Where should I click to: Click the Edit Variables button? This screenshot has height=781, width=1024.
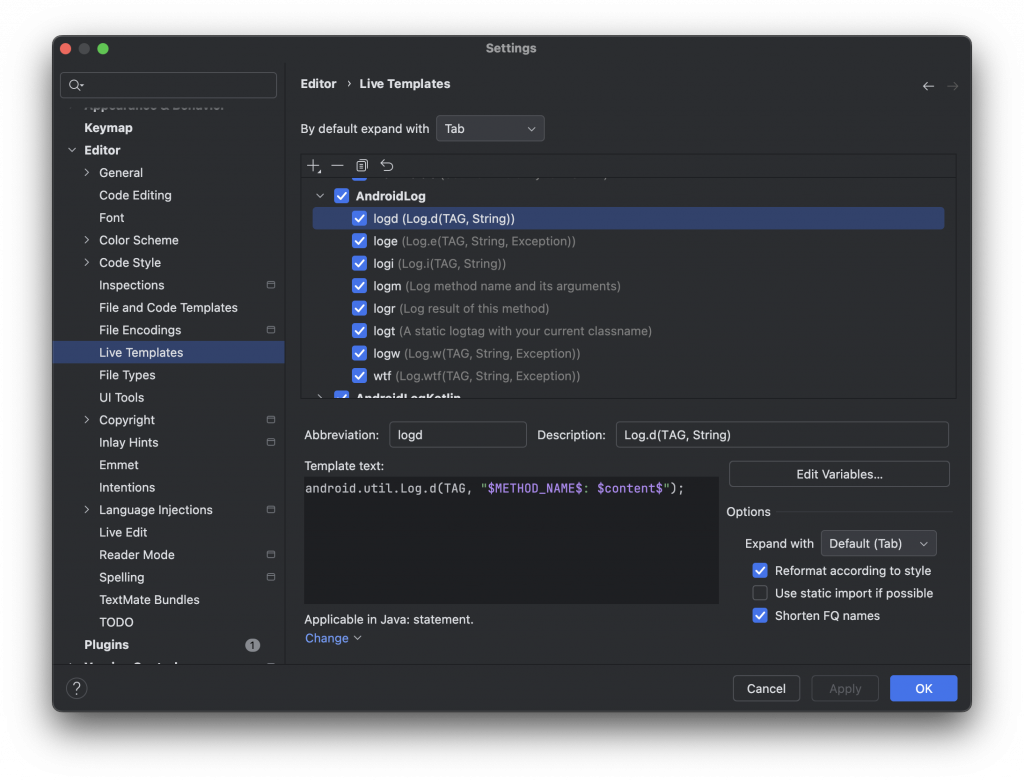tap(838, 474)
